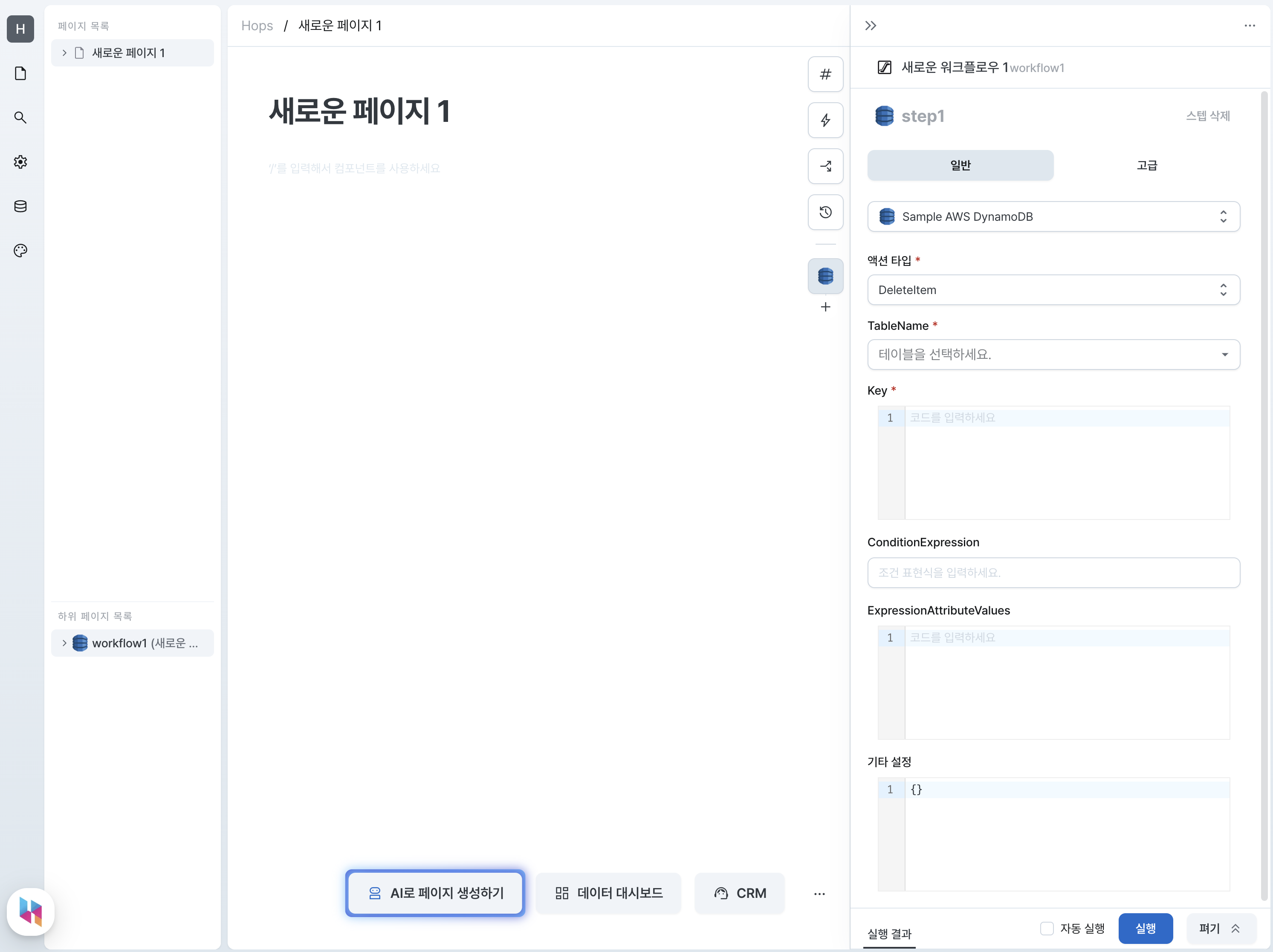
Task: Switch to the 일반 tab
Action: pos(961,166)
